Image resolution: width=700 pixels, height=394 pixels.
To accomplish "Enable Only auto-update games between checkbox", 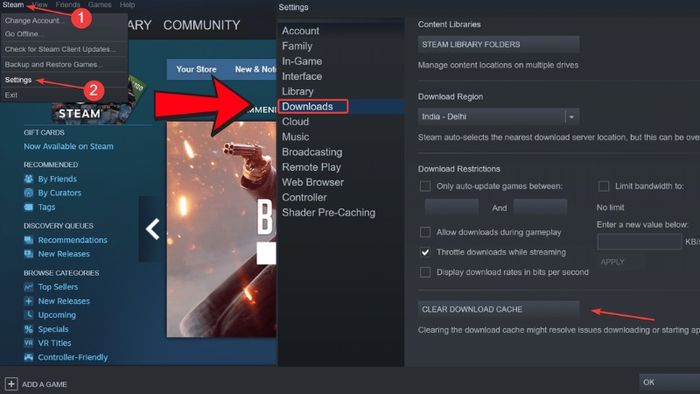I will [425, 186].
